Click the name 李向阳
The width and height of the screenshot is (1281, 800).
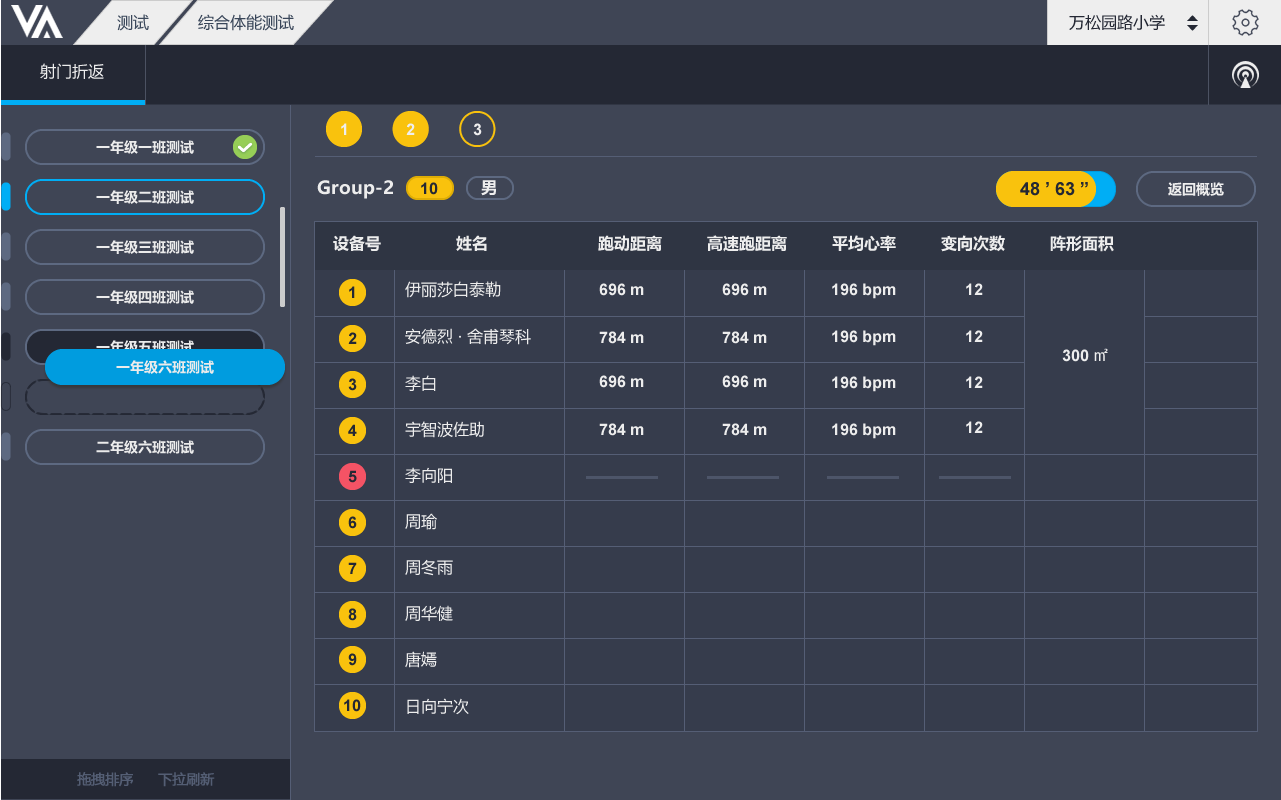[x=429, y=476]
